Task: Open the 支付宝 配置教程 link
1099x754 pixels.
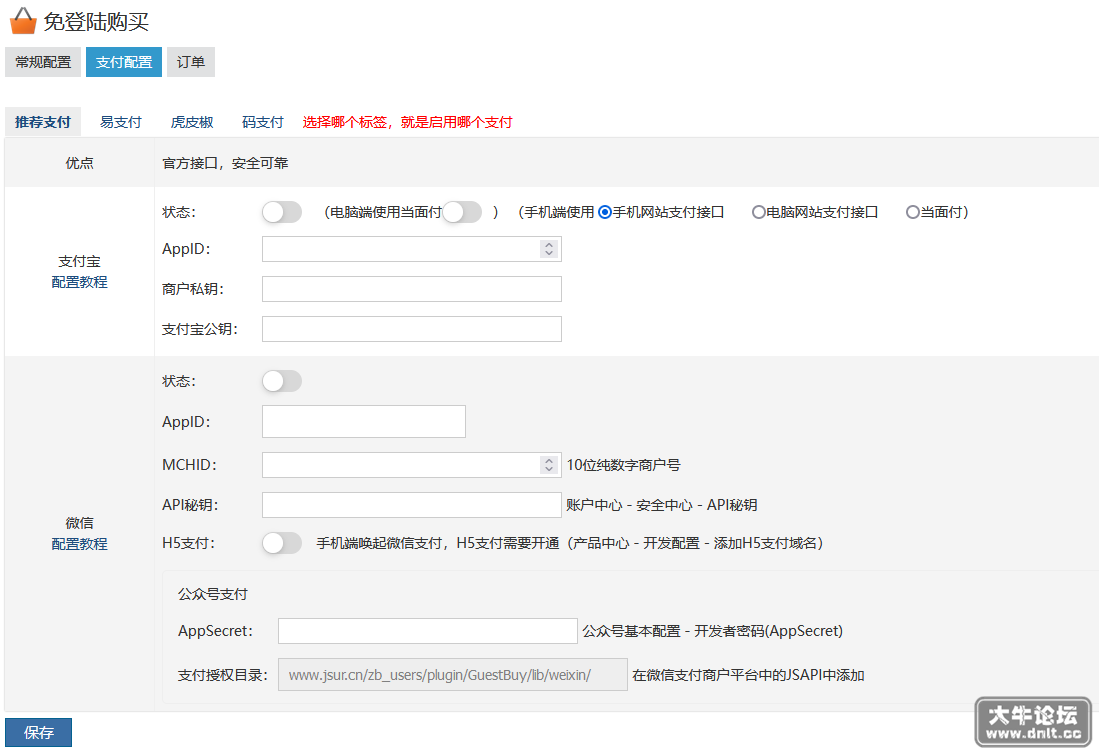Action: 79,282
